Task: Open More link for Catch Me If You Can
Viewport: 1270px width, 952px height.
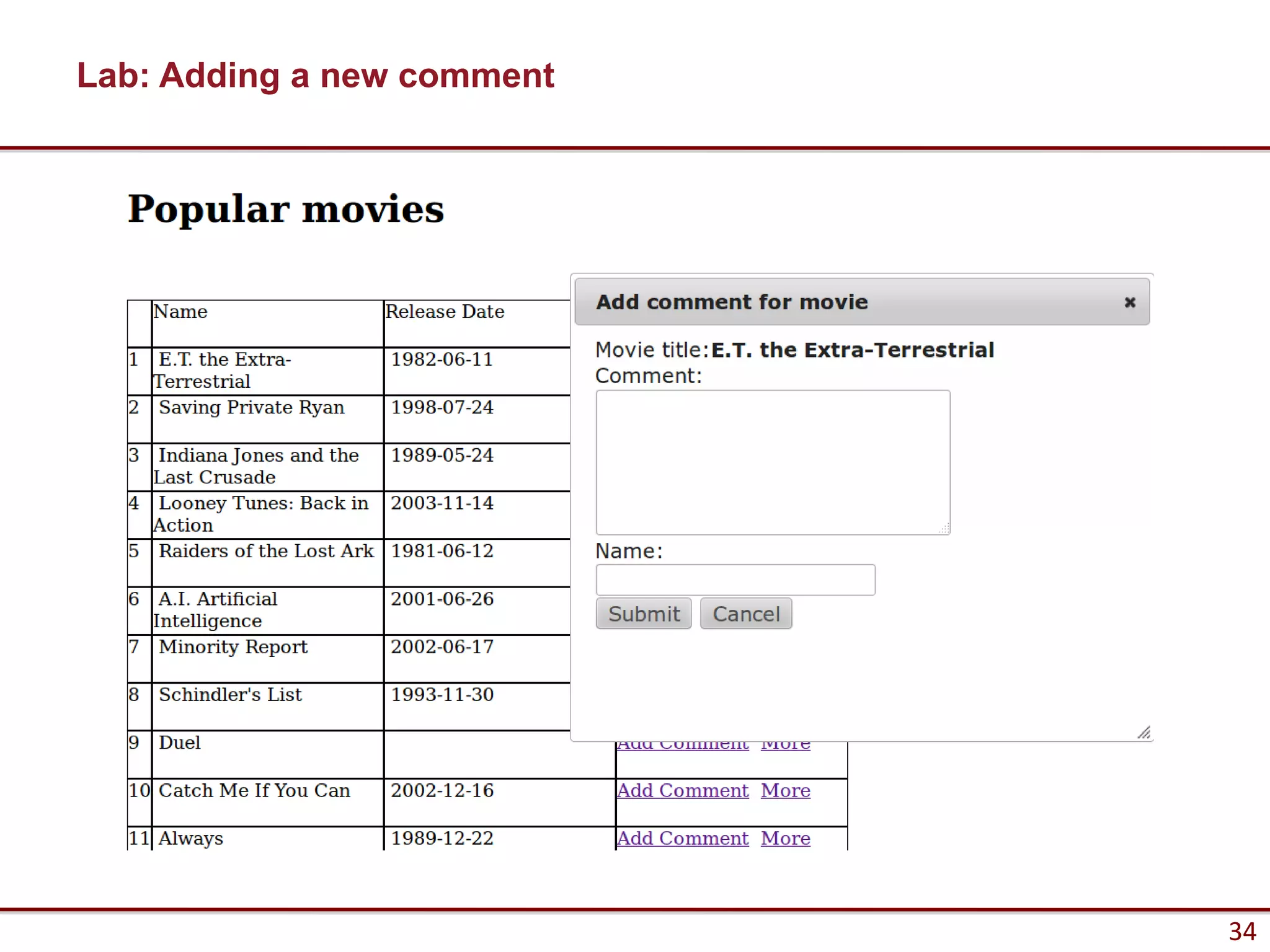Action: pyautogui.click(x=785, y=791)
